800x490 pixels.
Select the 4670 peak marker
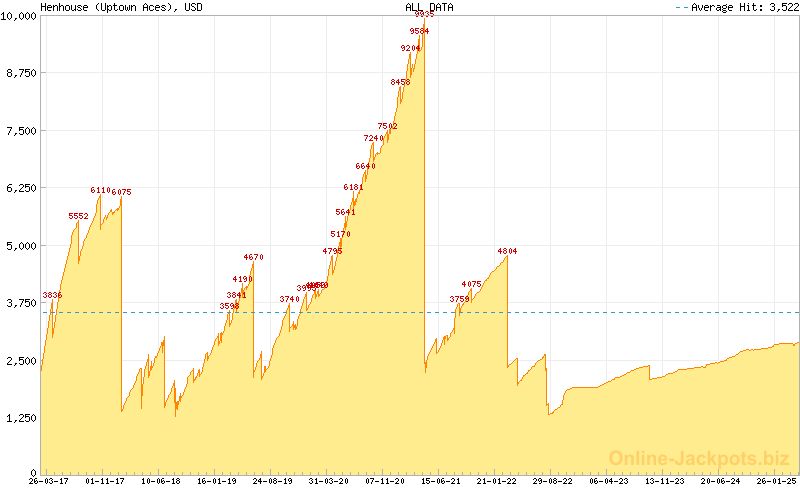coord(253,257)
